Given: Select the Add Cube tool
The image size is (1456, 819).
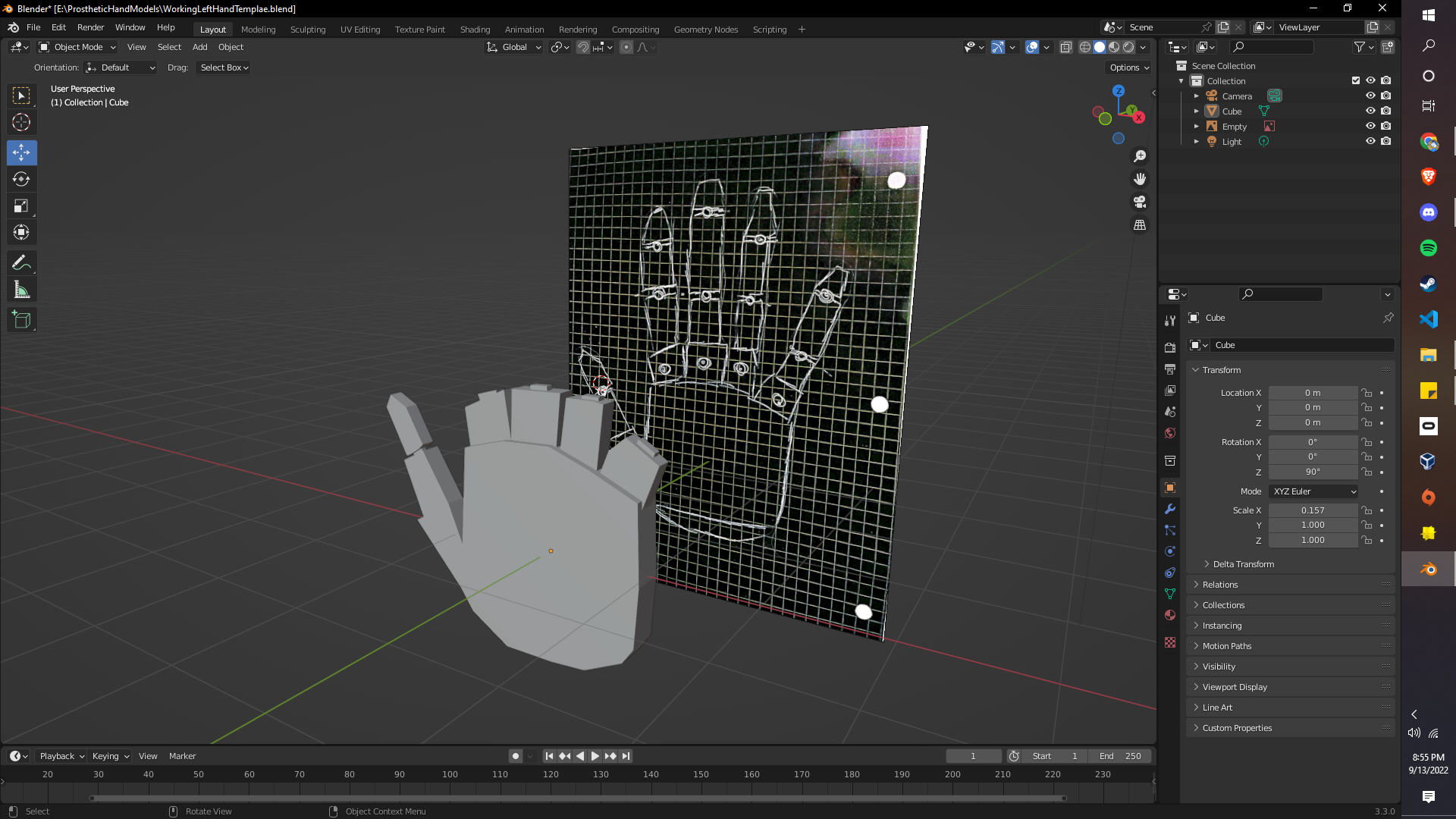Looking at the screenshot, I should pyautogui.click(x=21, y=320).
